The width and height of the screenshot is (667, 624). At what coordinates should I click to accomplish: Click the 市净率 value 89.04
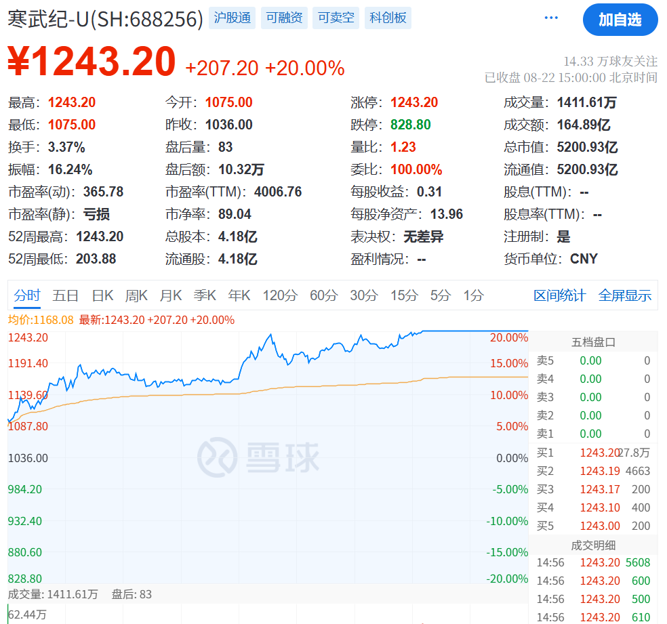click(234, 214)
